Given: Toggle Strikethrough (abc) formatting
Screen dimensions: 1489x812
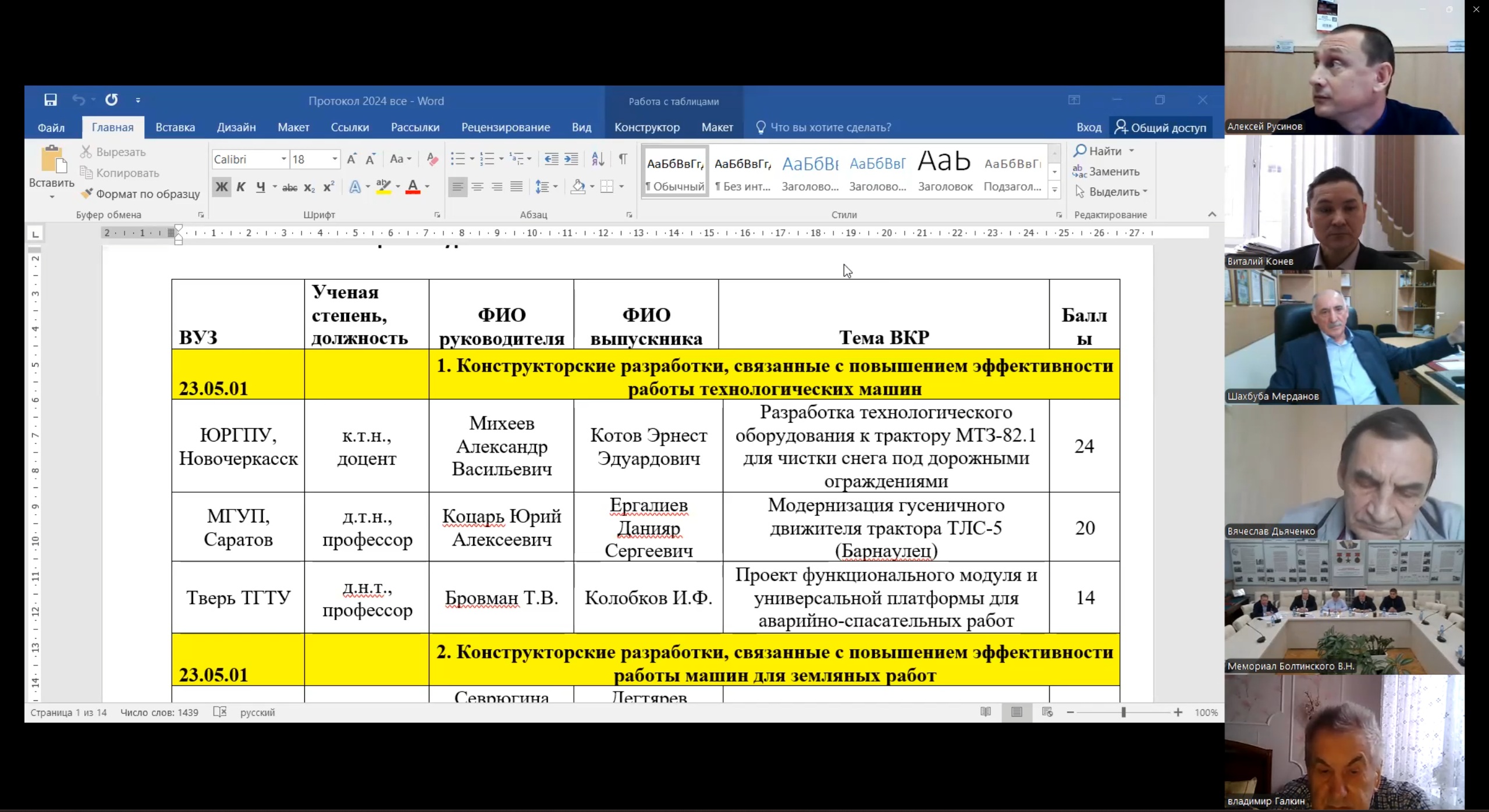Looking at the screenshot, I should (290, 187).
